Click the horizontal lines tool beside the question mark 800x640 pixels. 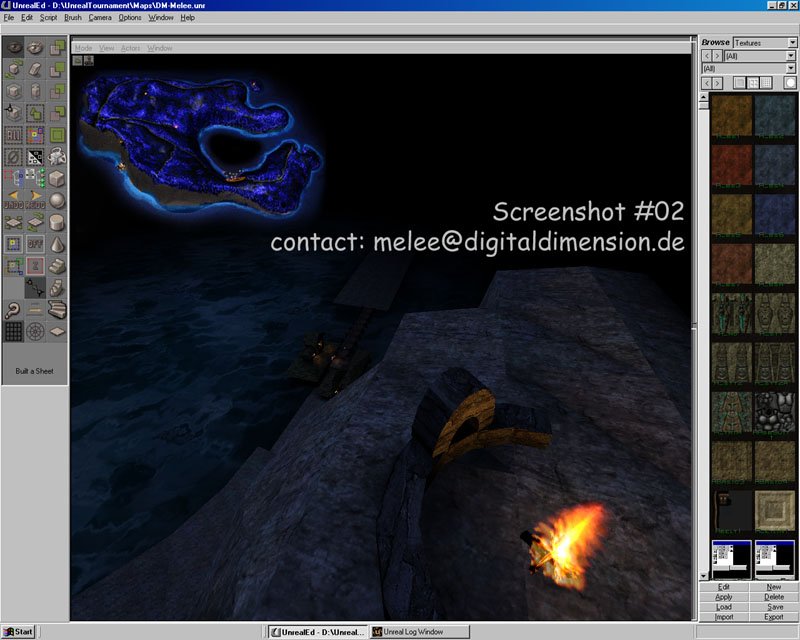(35, 310)
